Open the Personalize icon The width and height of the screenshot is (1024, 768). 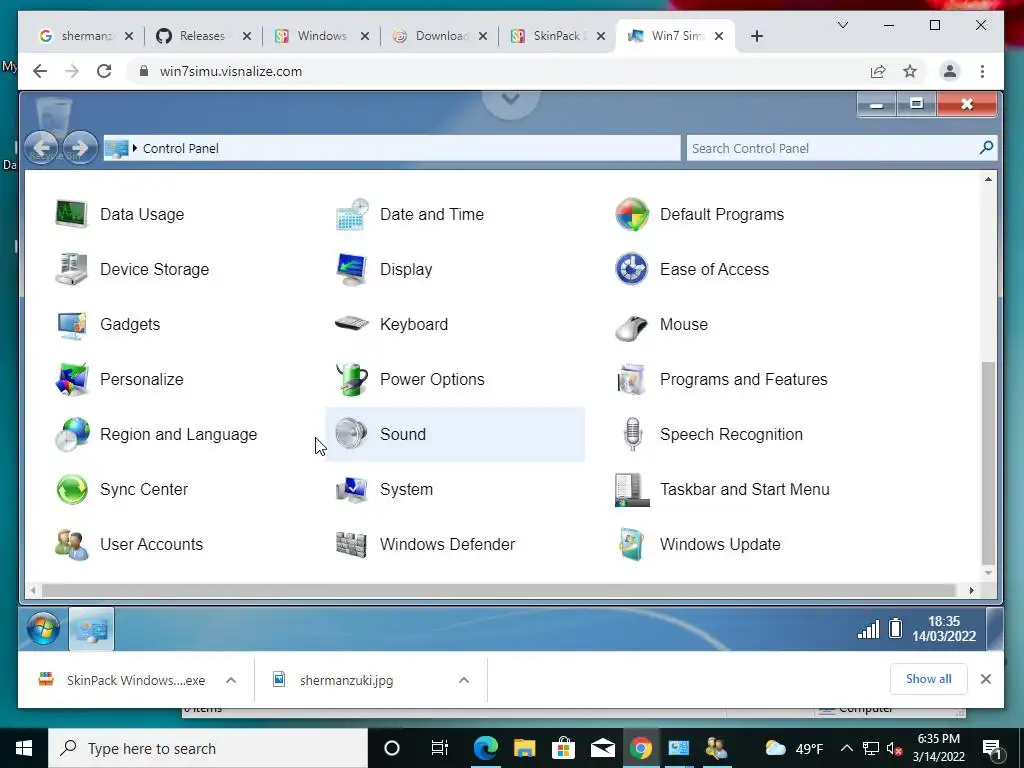[x=71, y=379]
